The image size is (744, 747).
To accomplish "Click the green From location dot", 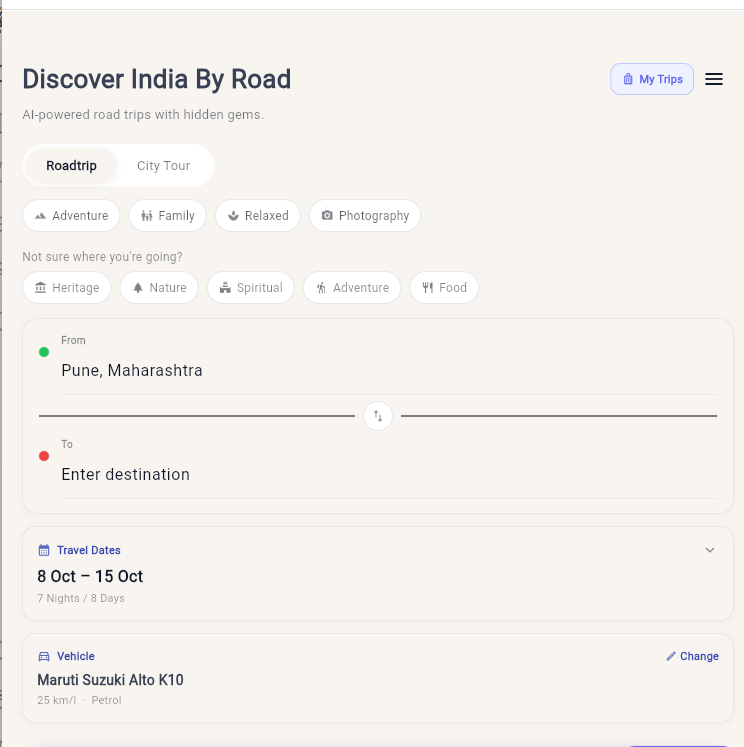I will click(x=44, y=352).
